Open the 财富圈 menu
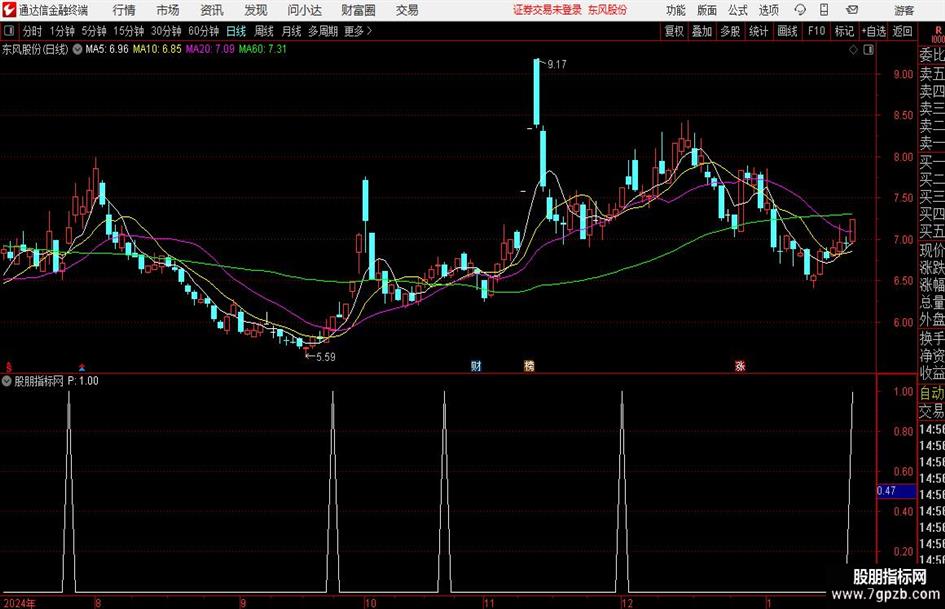Viewport: 945px width, 609px height. 358,10
